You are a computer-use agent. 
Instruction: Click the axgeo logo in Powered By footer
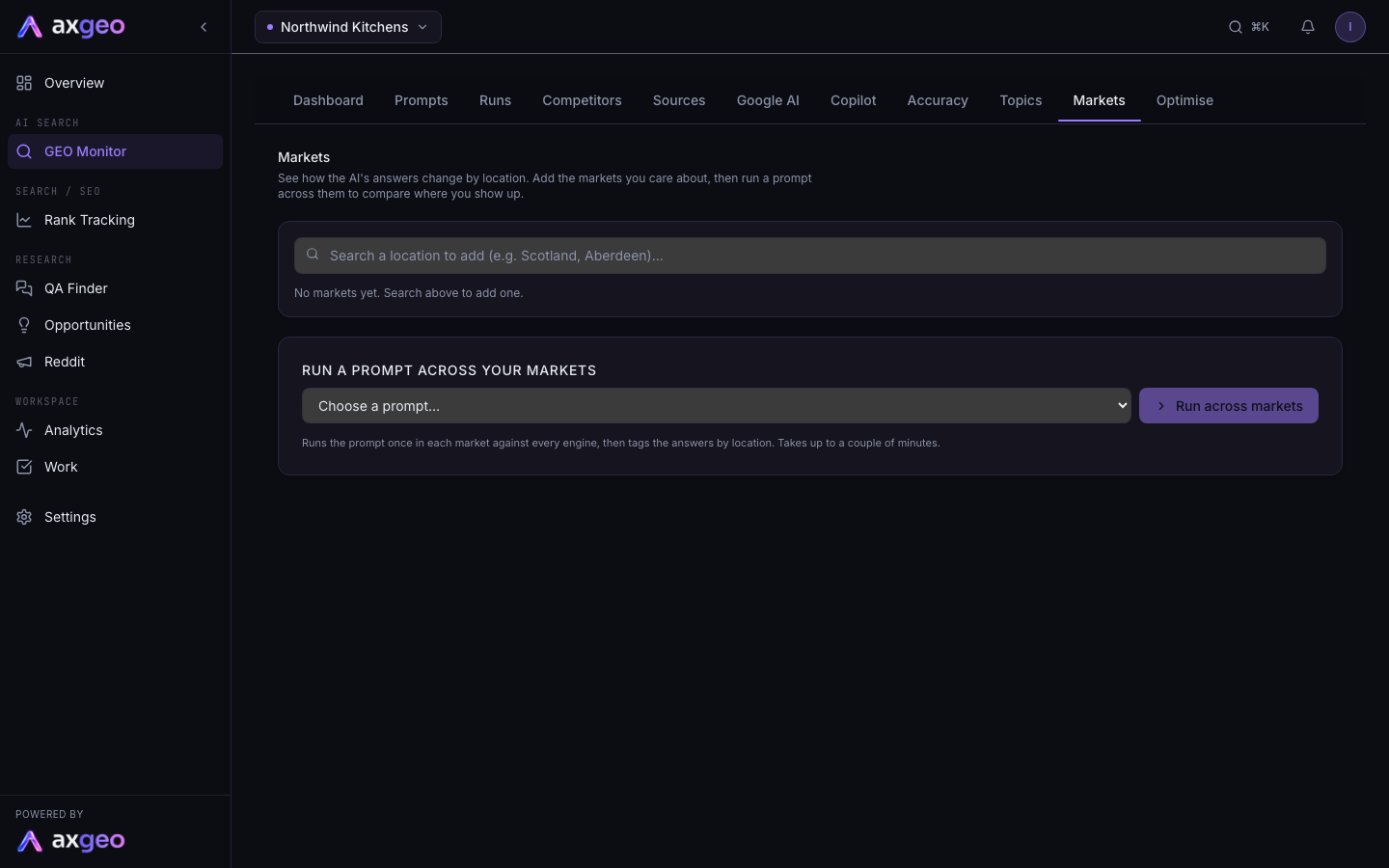click(x=71, y=841)
